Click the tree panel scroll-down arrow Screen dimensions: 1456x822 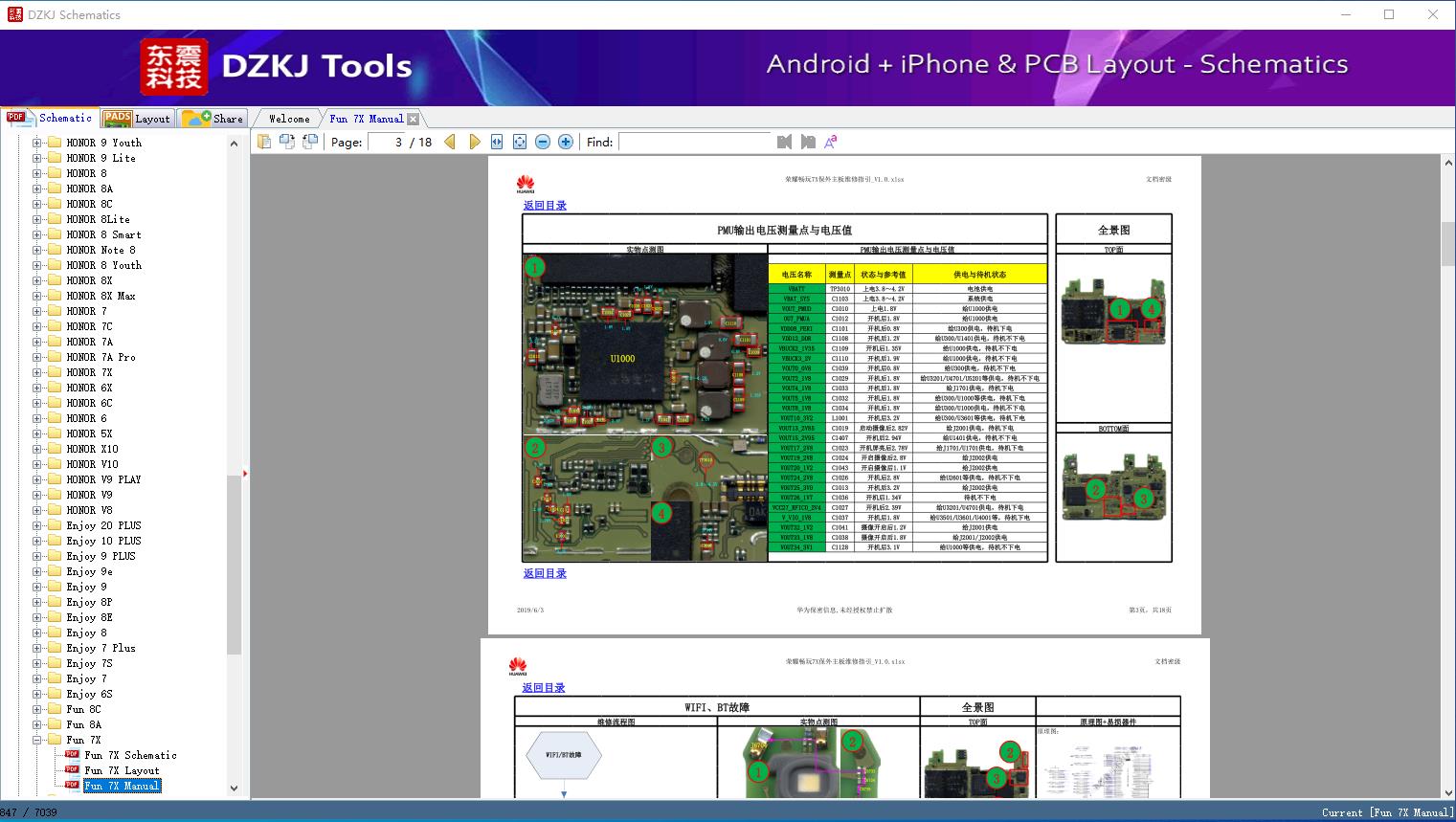pos(234,789)
